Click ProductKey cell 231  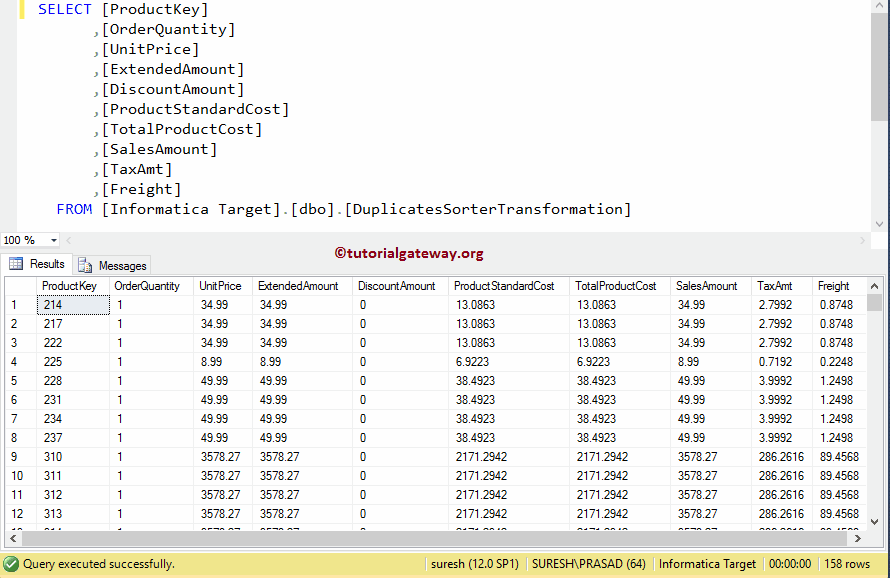(73, 400)
